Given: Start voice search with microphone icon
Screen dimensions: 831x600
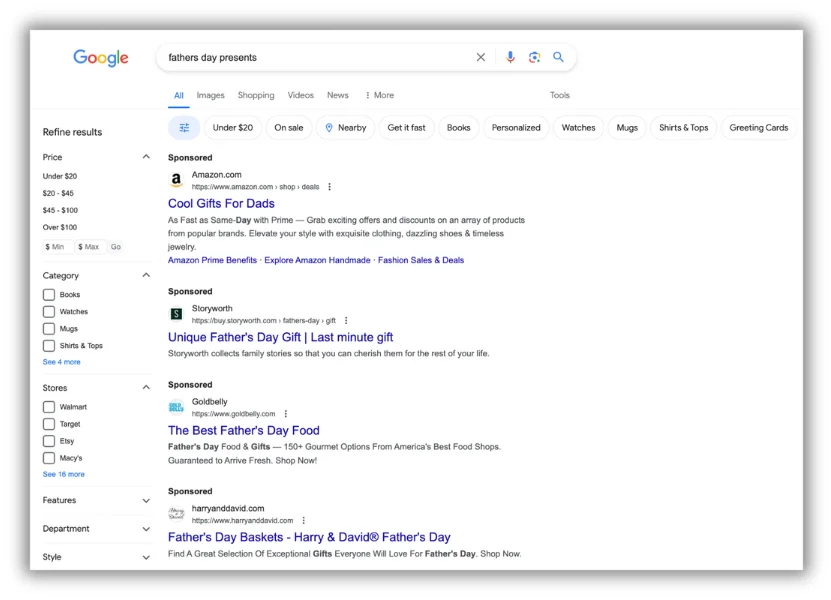Looking at the screenshot, I should pos(510,57).
